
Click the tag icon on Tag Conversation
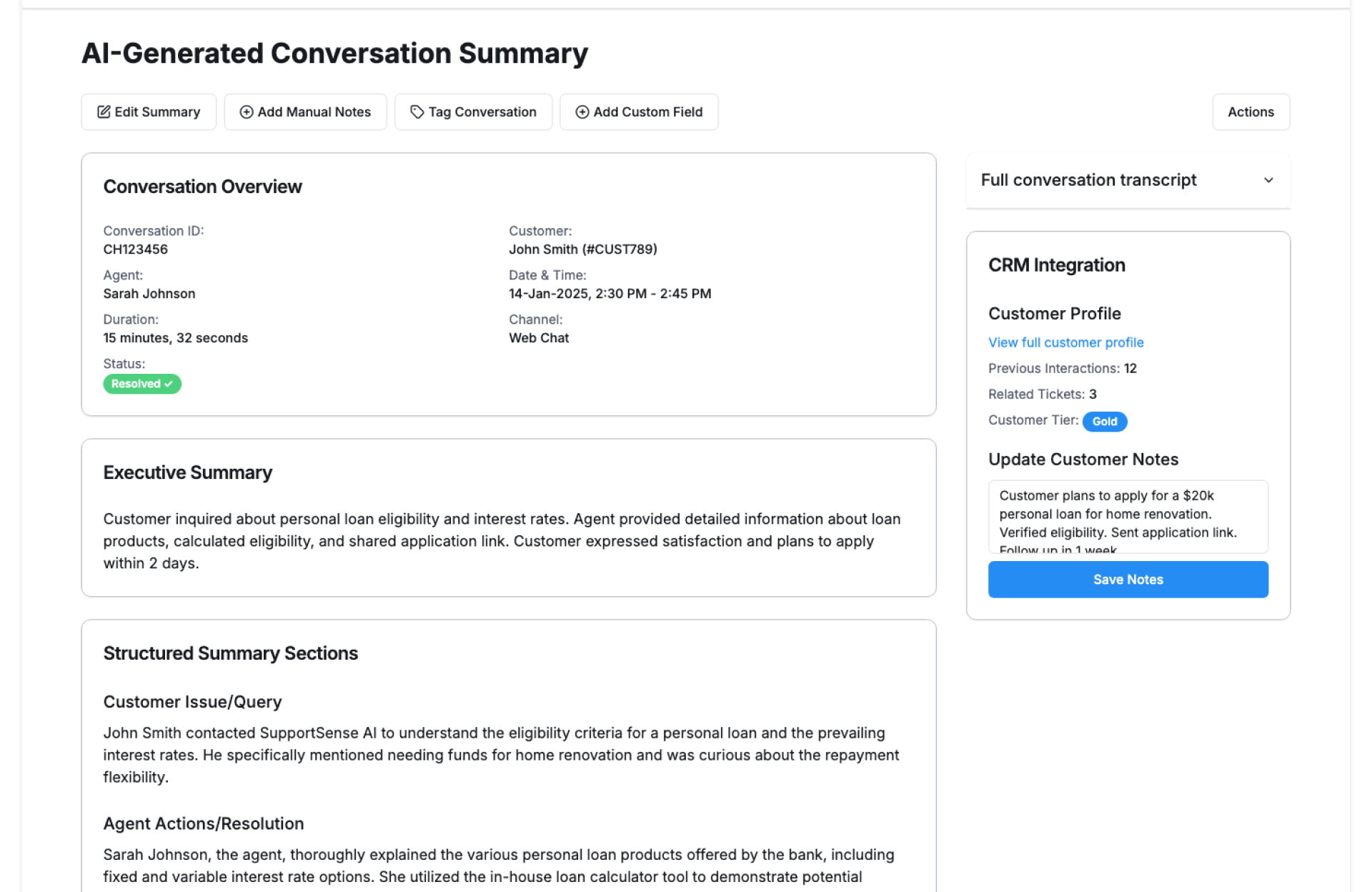click(417, 112)
